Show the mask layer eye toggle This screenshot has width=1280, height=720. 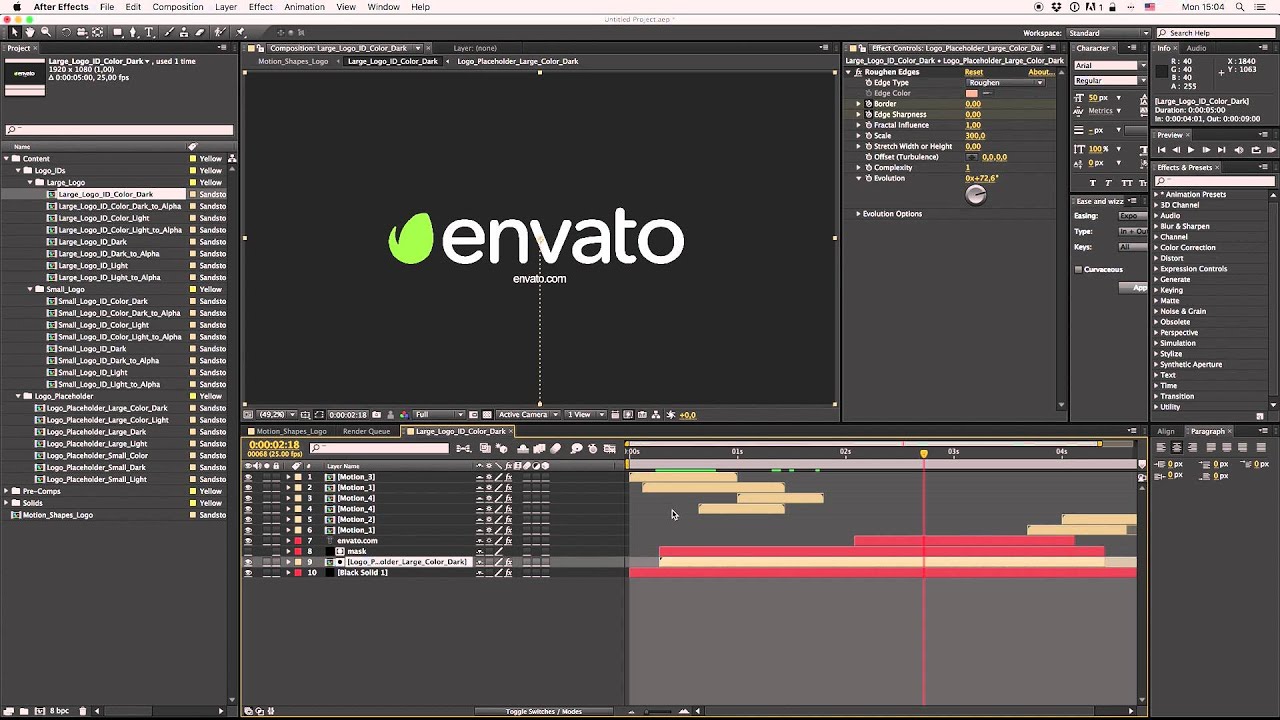[x=248, y=551]
